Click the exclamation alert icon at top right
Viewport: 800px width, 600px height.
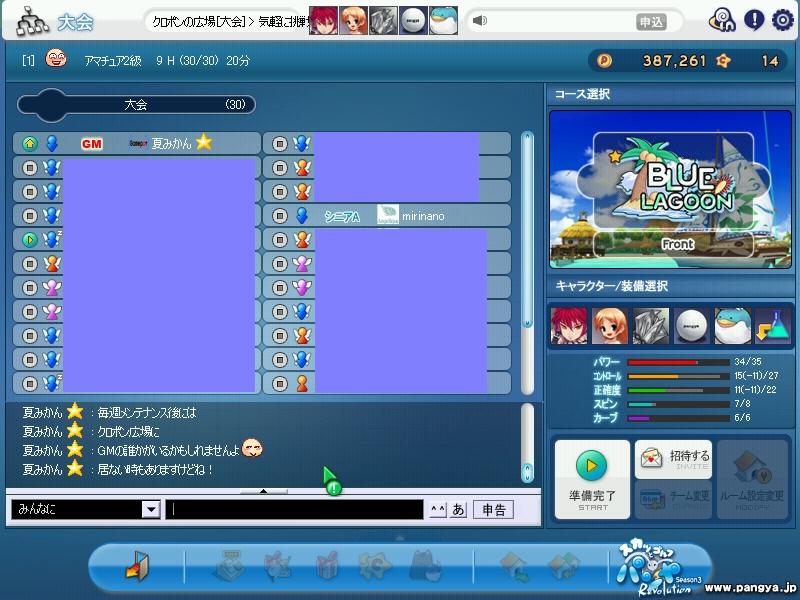tap(754, 19)
